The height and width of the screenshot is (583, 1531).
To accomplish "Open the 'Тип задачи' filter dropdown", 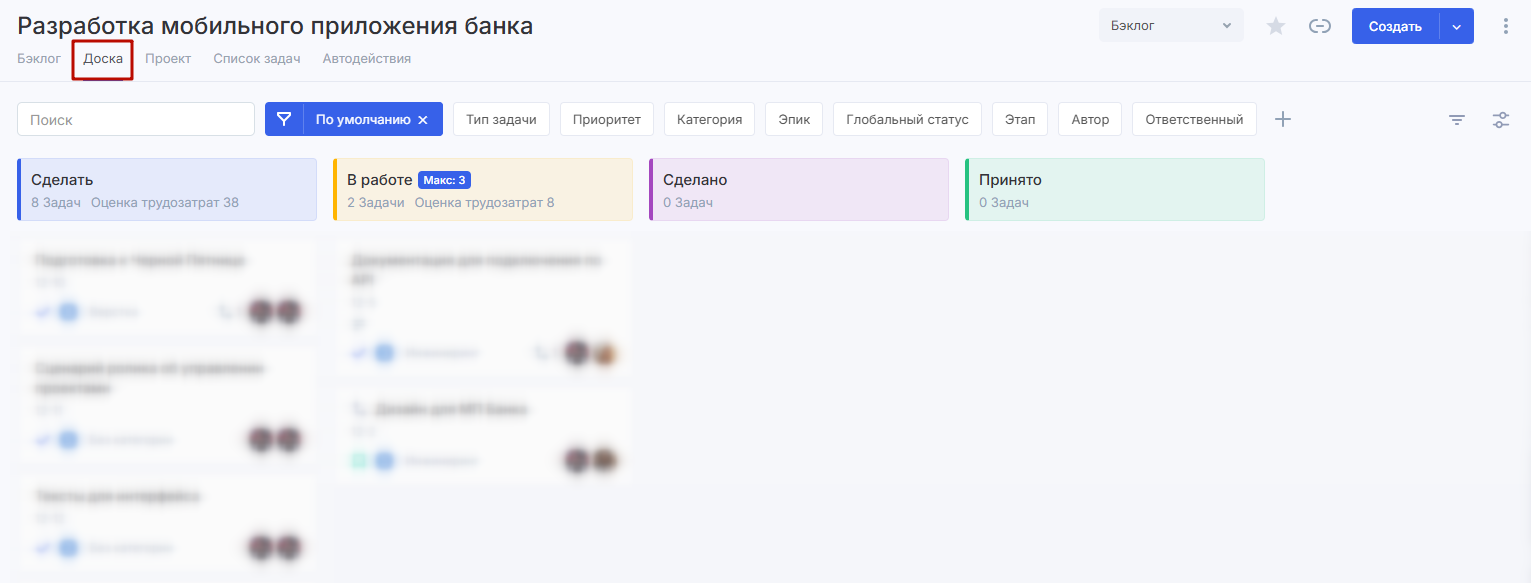I will click(x=501, y=120).
